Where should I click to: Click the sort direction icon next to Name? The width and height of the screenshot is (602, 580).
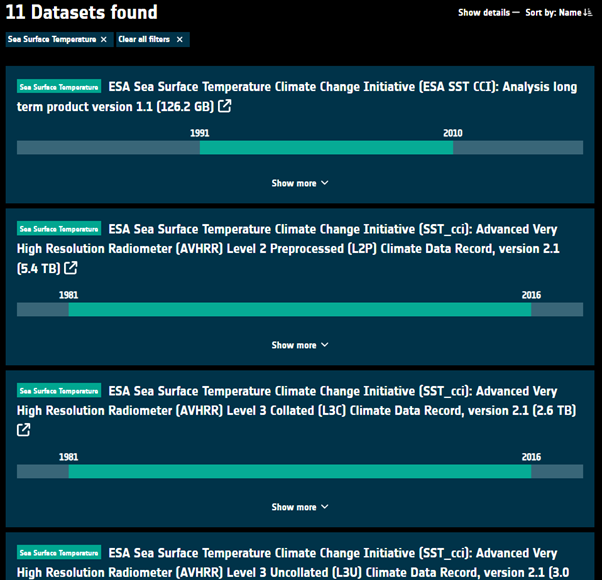click(x=587, y=13)
